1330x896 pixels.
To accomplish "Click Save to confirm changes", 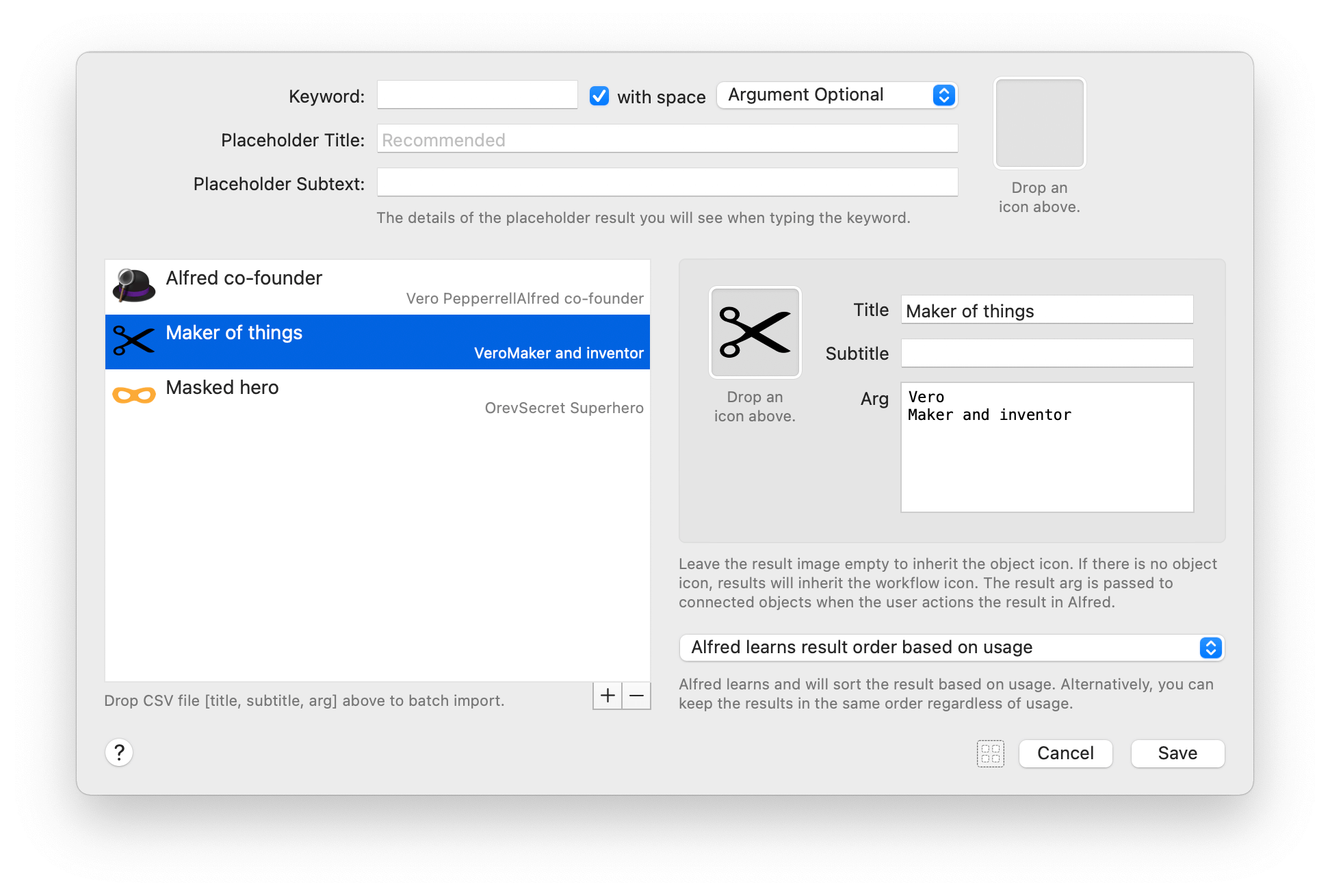I will pos(1177,753).
